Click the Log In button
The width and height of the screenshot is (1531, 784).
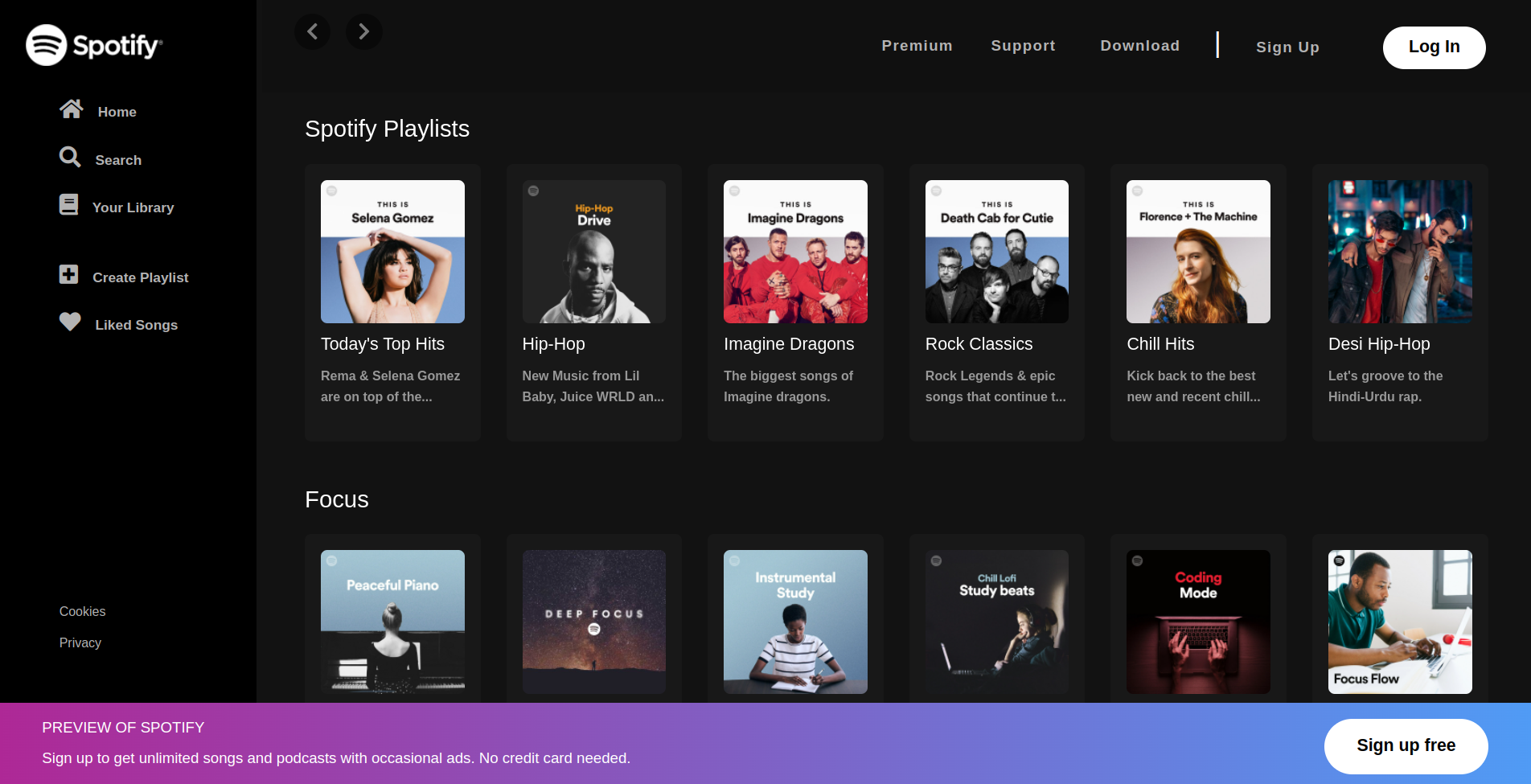coord(1434,47)
